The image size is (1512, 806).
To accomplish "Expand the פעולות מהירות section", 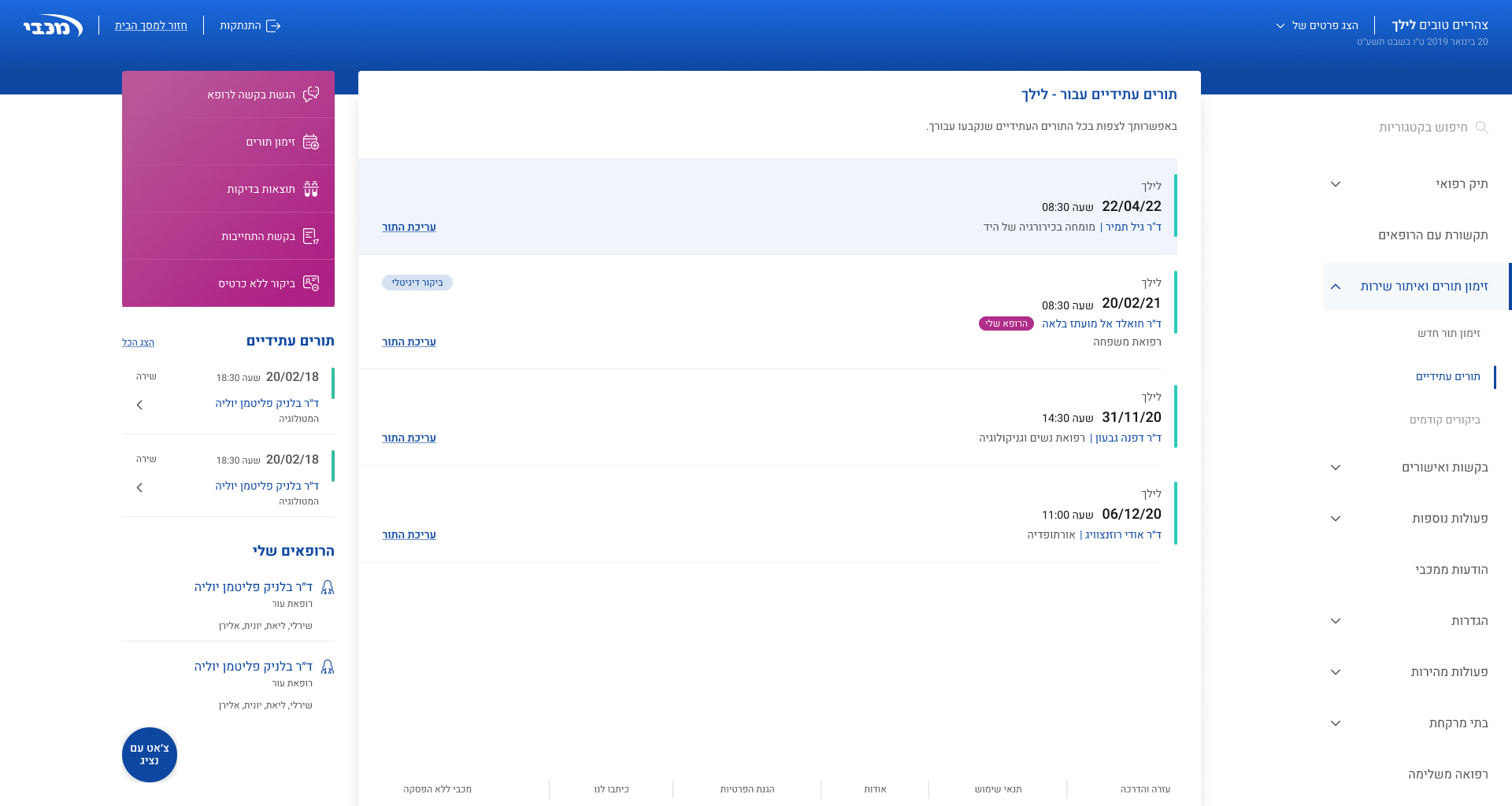I will point(1336,672).
